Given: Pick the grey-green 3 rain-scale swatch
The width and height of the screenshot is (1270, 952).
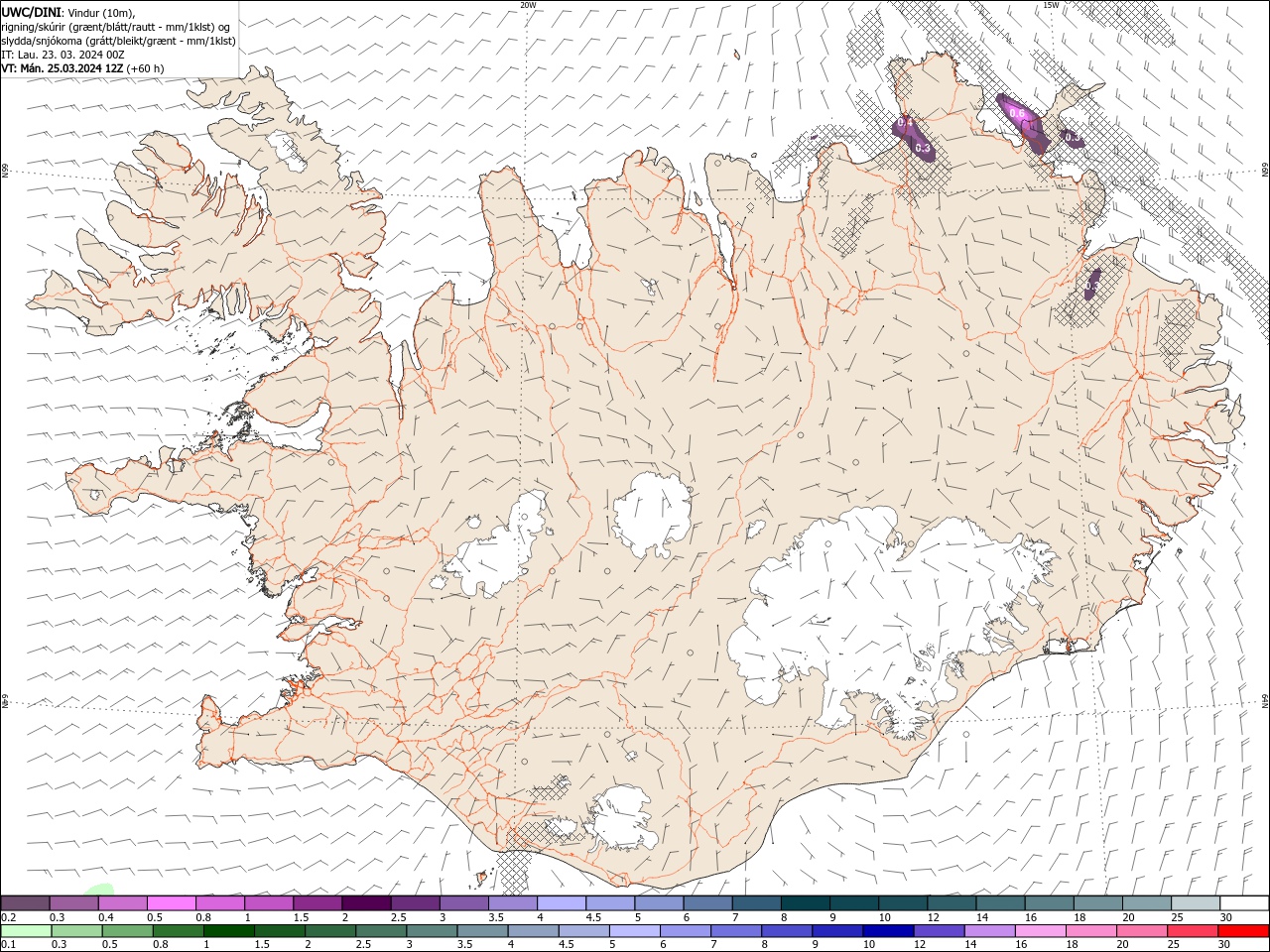Looking at the screenshot, I should point(432,931).
